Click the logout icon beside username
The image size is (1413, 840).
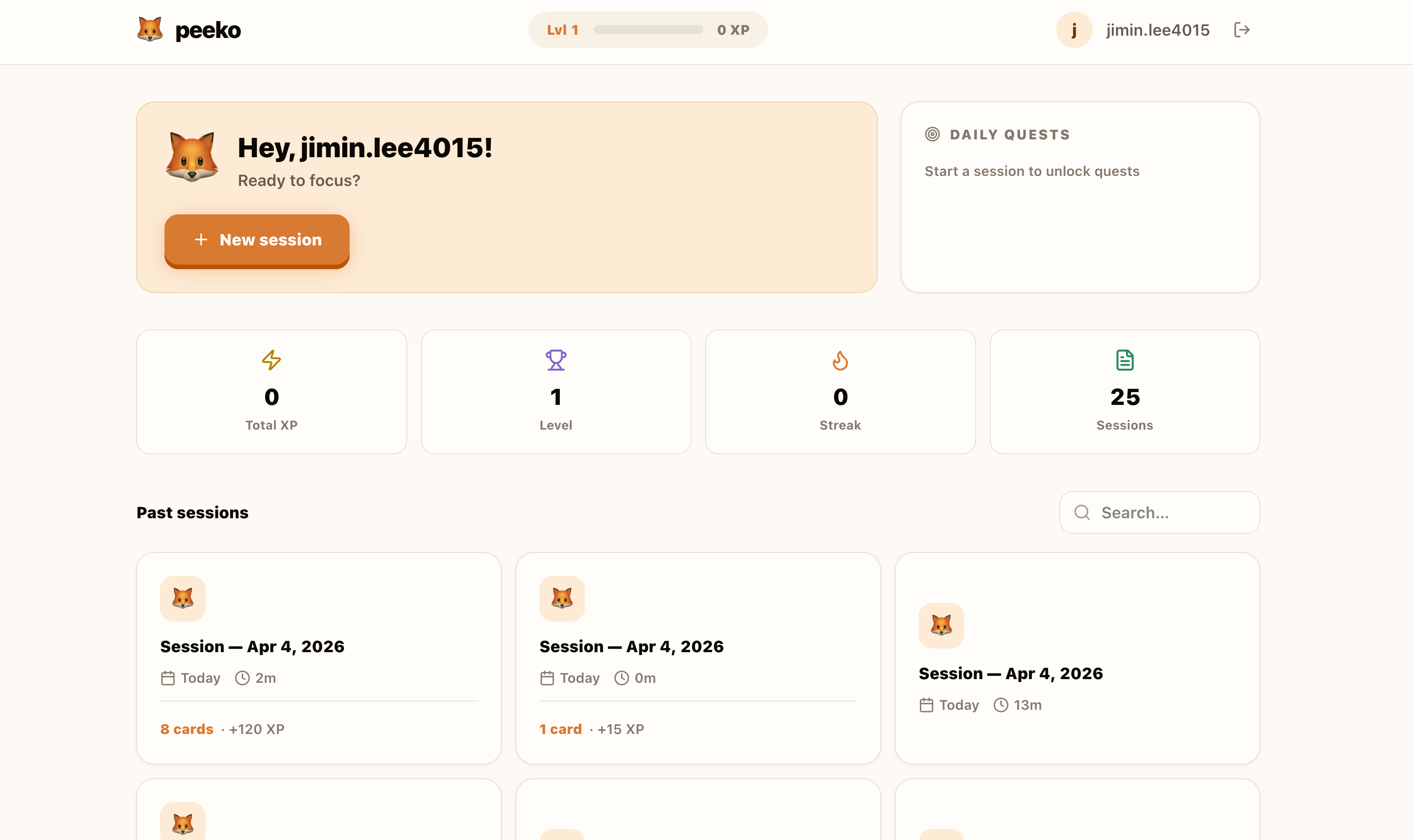[1241, 30]
